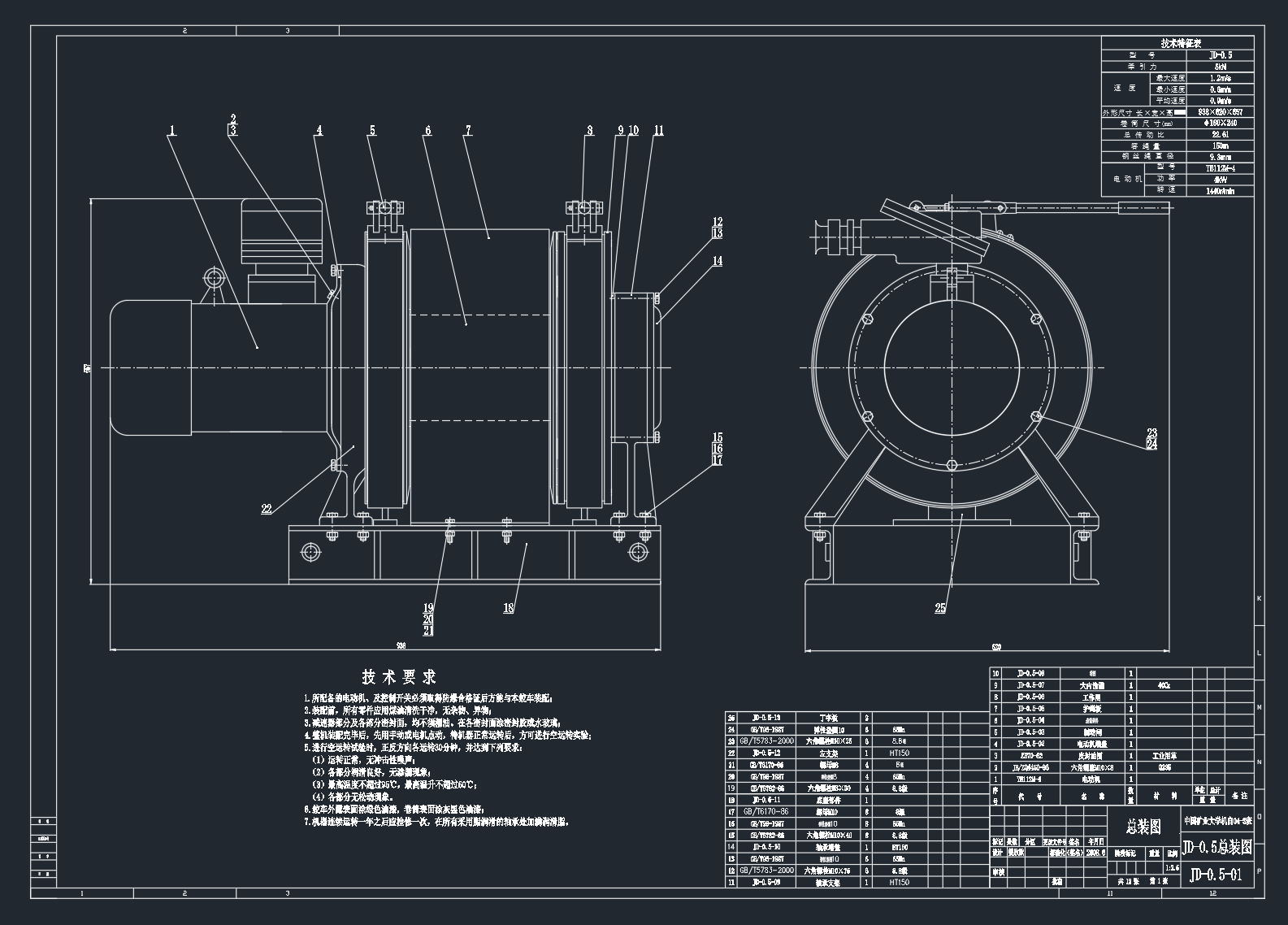This screenshot has width=1288, height=925.
Task: Click part callout number 18 below the base
Action: [x=509, y=608]
